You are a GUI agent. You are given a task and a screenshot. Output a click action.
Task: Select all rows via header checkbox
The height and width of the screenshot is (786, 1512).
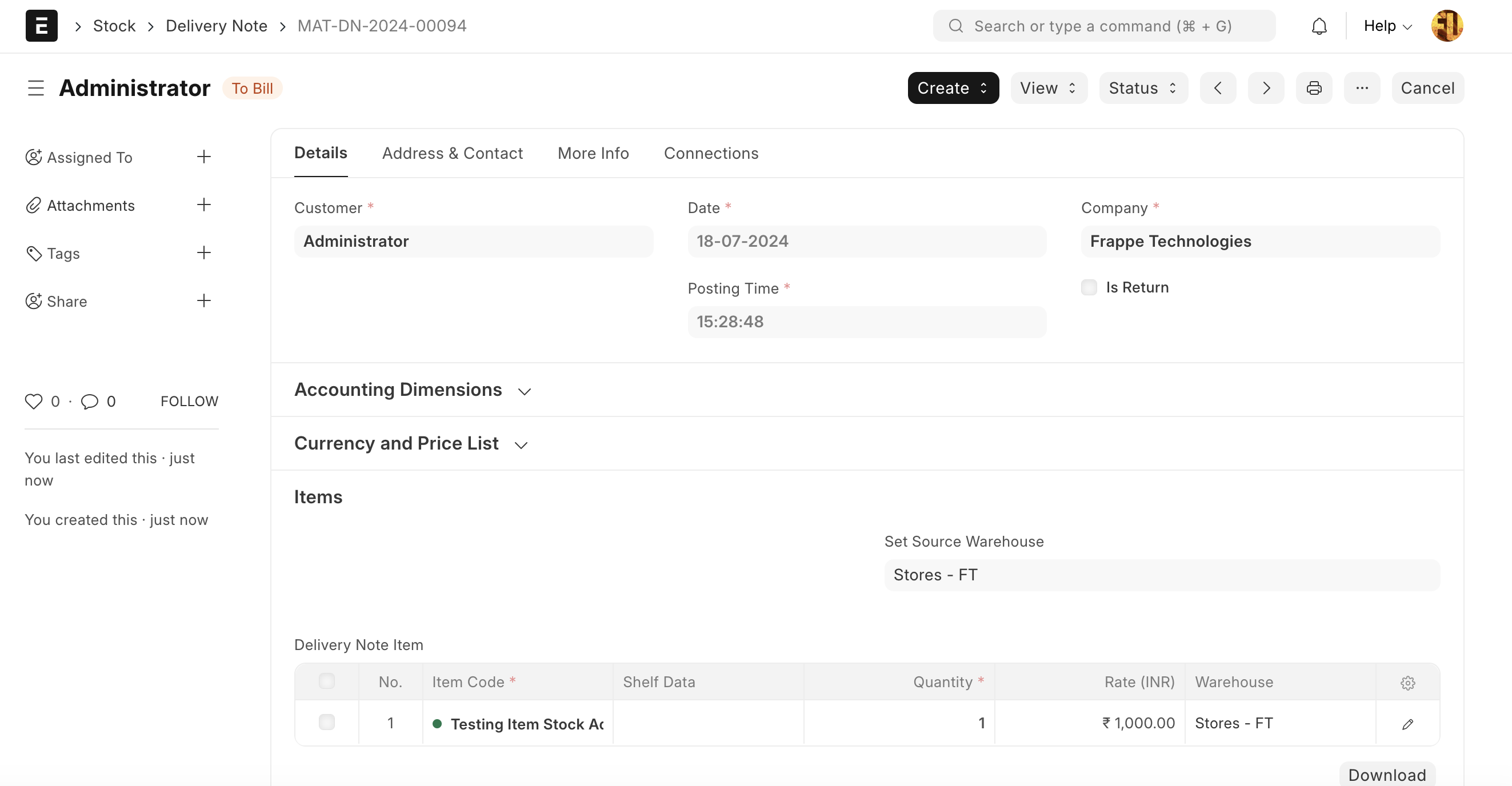[326, 681]
